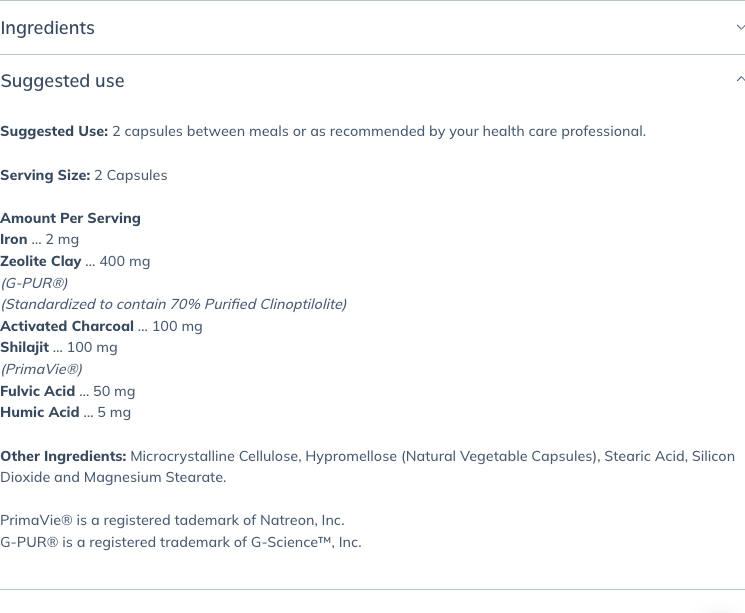Click the bold 'Other Ingredients:' label

tap(63, 456)
